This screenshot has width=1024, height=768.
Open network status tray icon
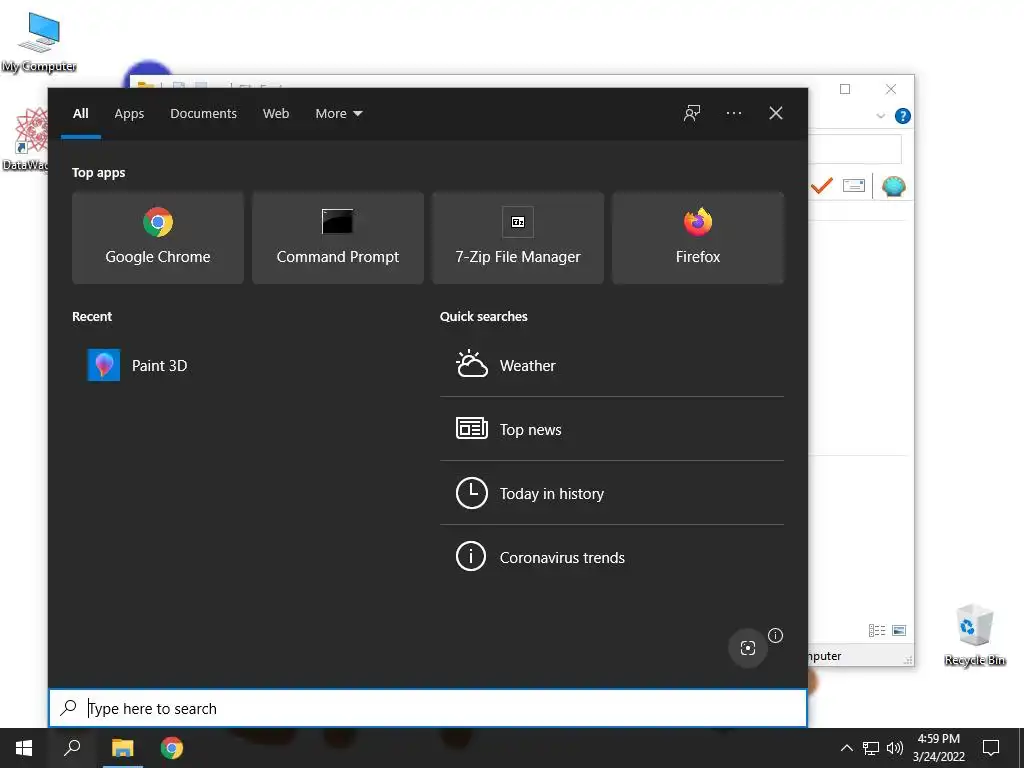tap(871, 748)
